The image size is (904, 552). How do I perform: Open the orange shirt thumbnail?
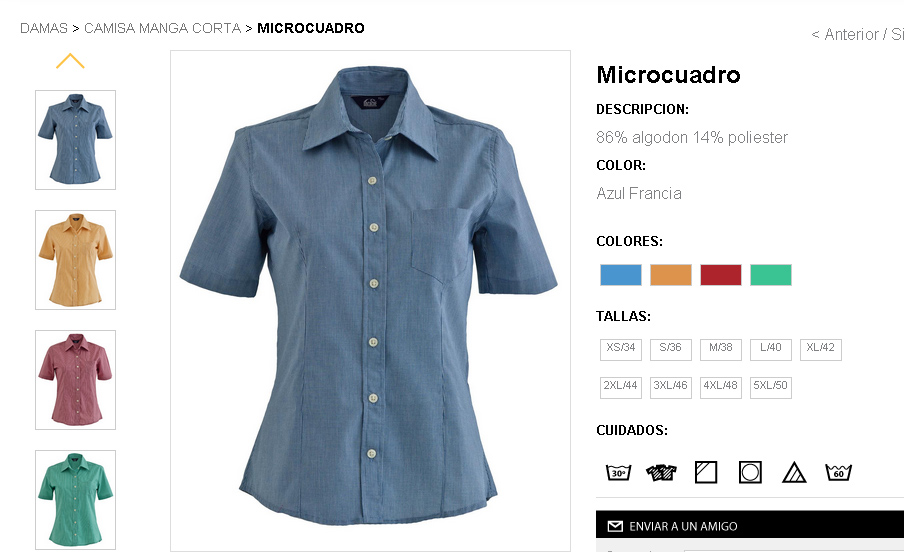(76, 260)
